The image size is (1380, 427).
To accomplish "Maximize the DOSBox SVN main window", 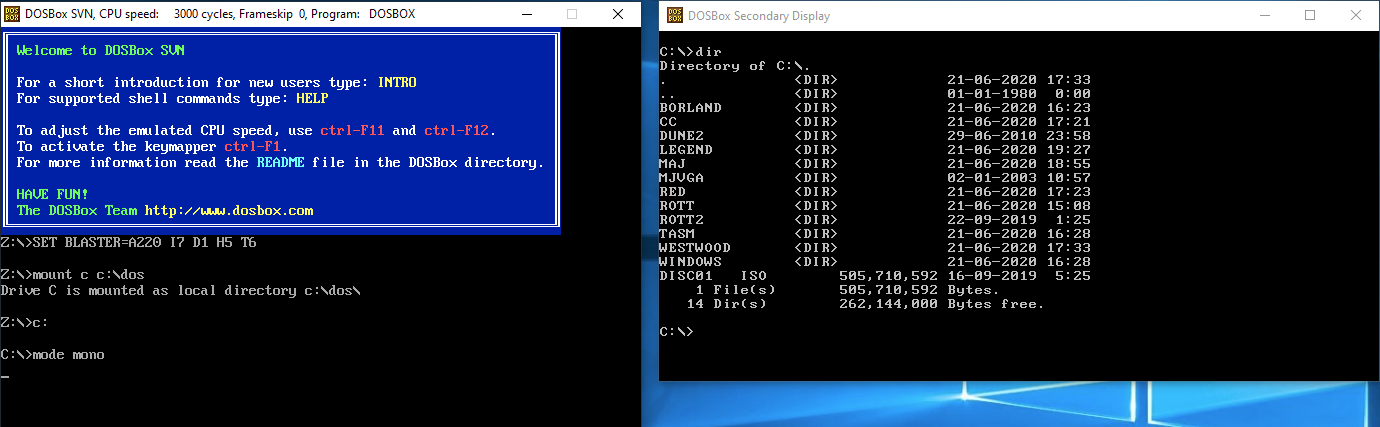I will pos(572,14).
